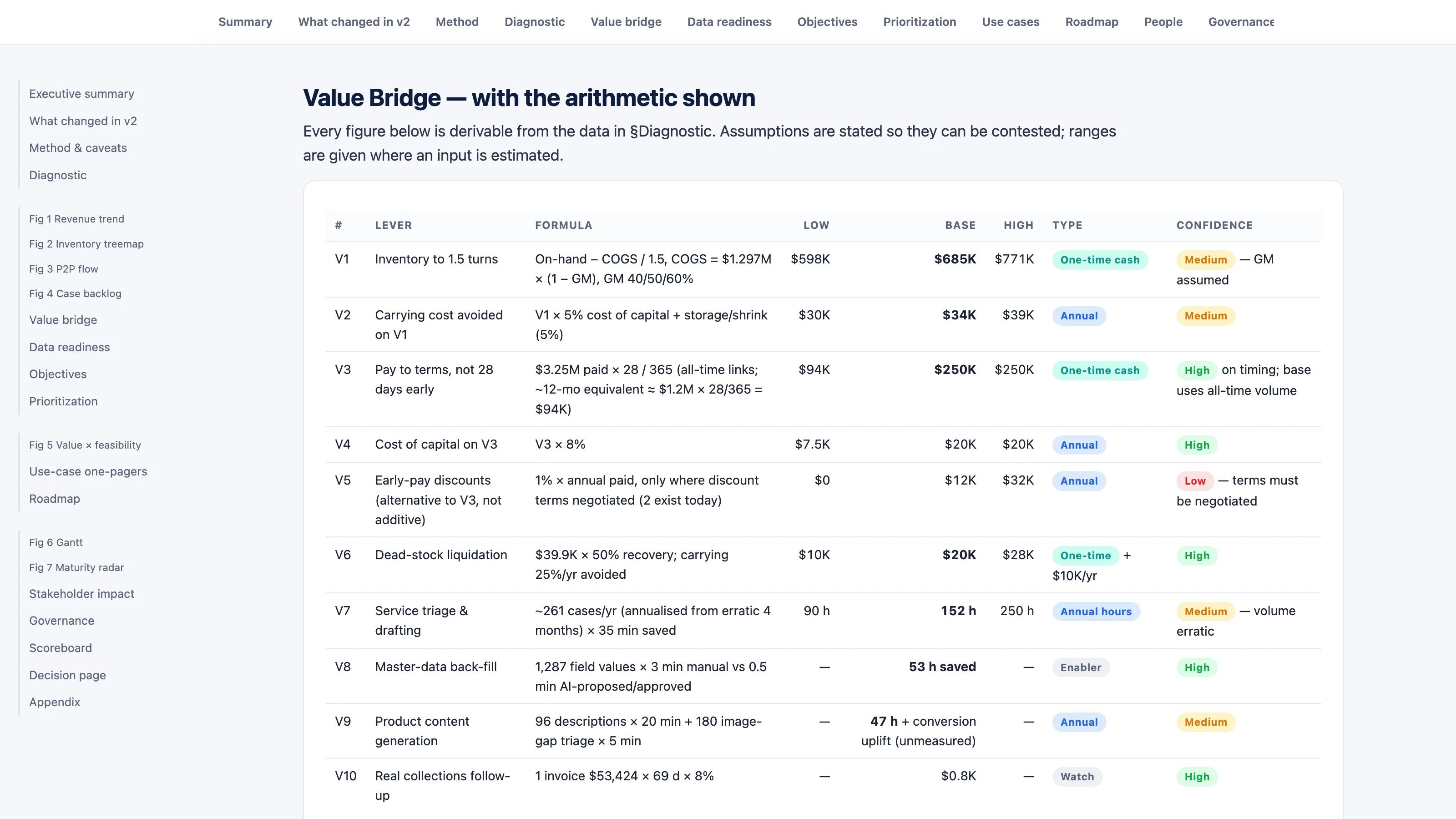Open Fig 7 Maturity radar link
This screenshot has height=819, width=1456.
click(x=76, y=567)
